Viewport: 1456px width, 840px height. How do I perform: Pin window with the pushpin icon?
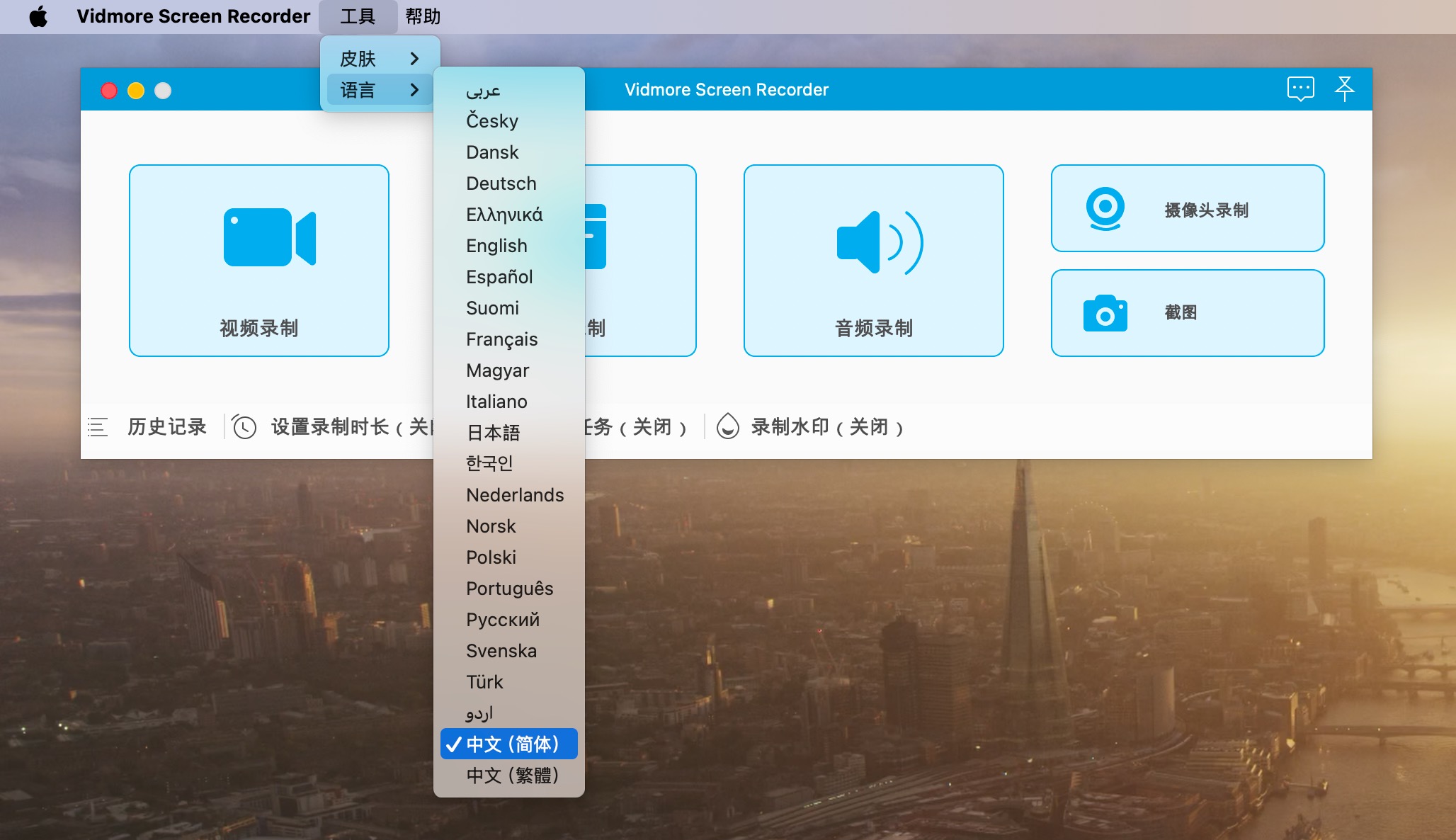(1344, 89)
